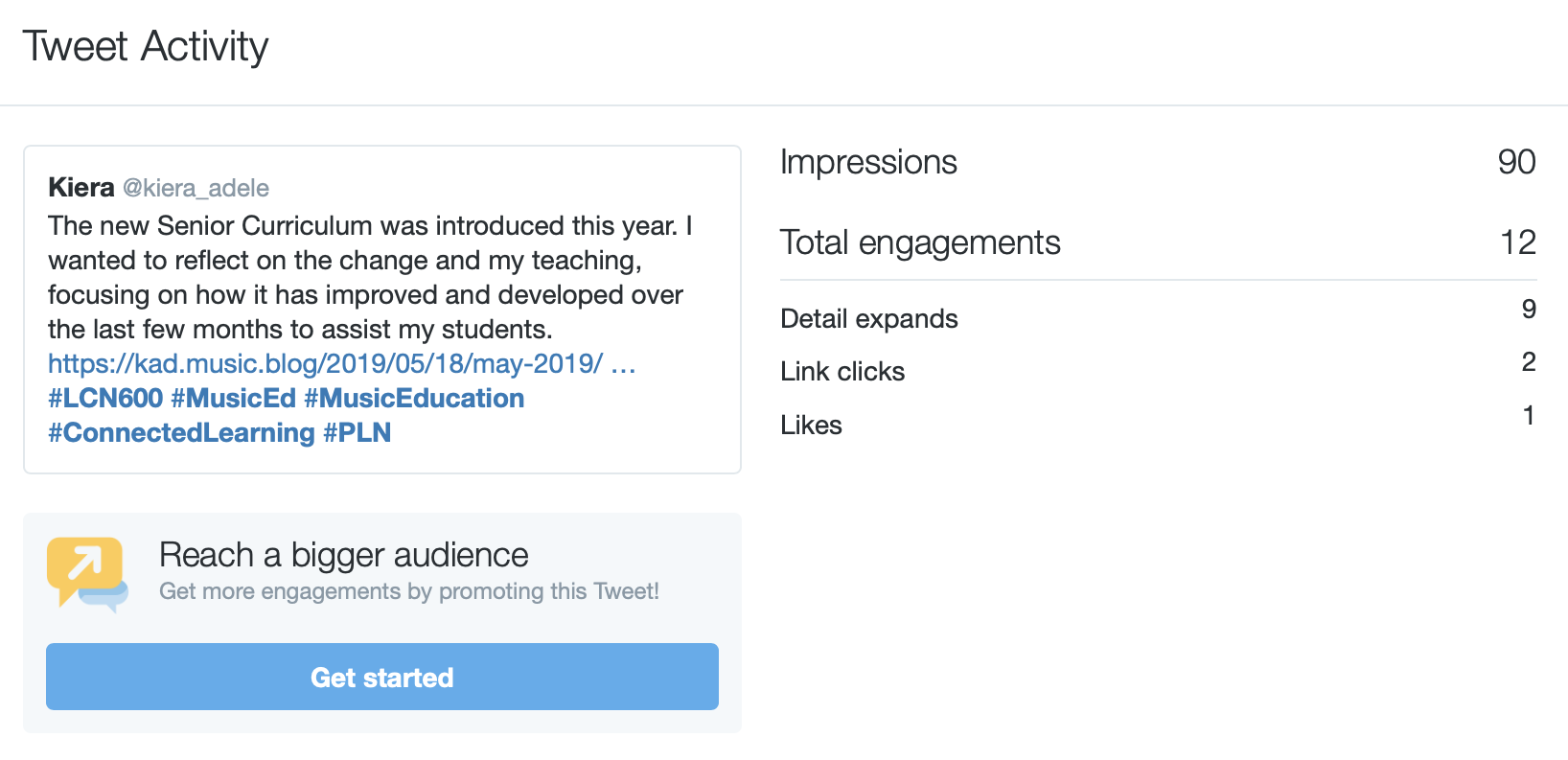Click the promote Tweet speech bubble icon
The image size is (1568, 760).
pyautogui.click(x=87, y=573)
